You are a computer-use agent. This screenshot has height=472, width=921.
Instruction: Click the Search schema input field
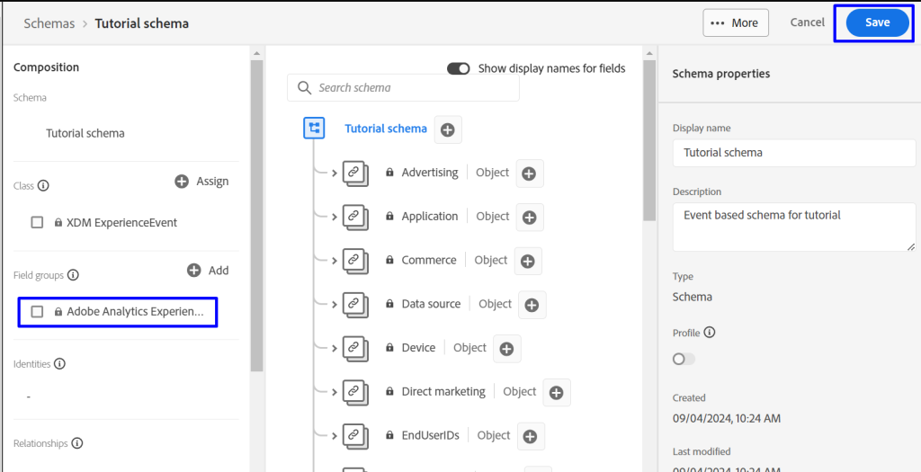pyautogui.click(x=403, y=88)
